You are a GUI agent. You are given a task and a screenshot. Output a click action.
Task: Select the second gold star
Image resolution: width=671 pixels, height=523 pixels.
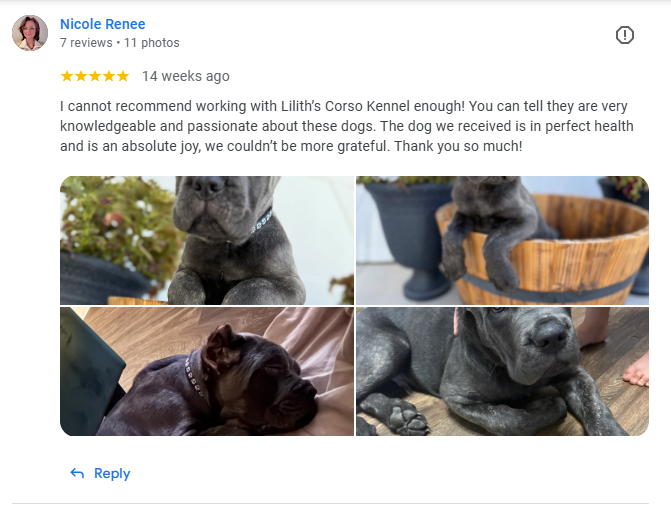point(81,76)
